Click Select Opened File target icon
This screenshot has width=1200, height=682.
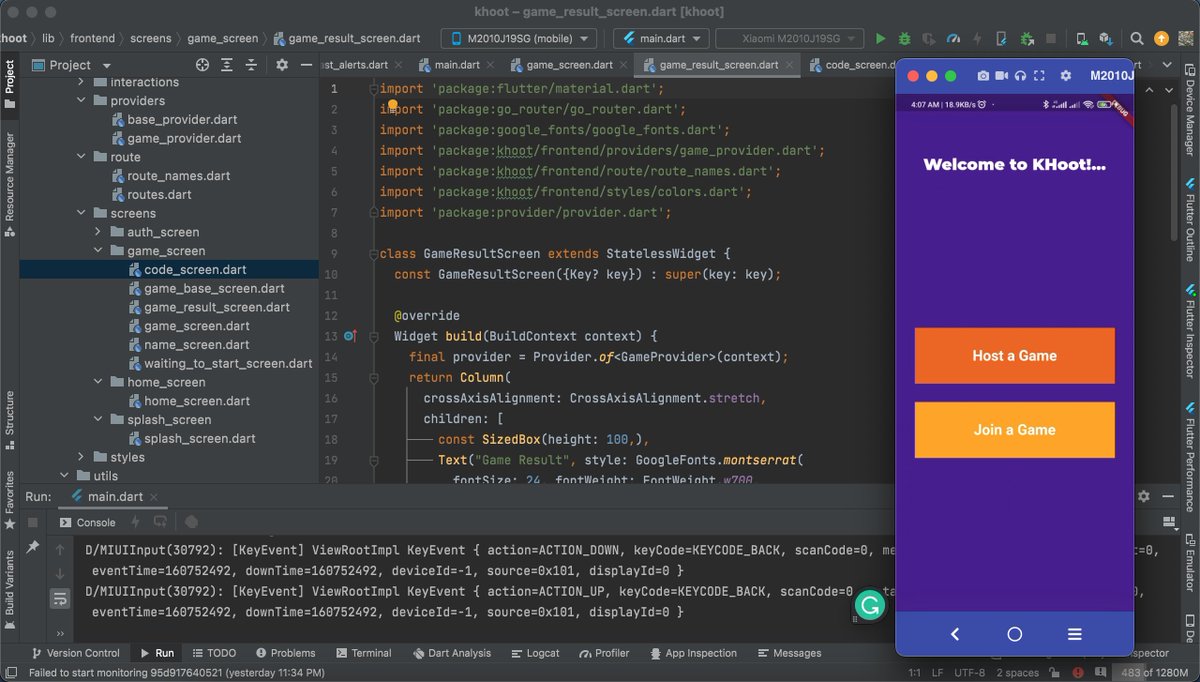point(203,65)
